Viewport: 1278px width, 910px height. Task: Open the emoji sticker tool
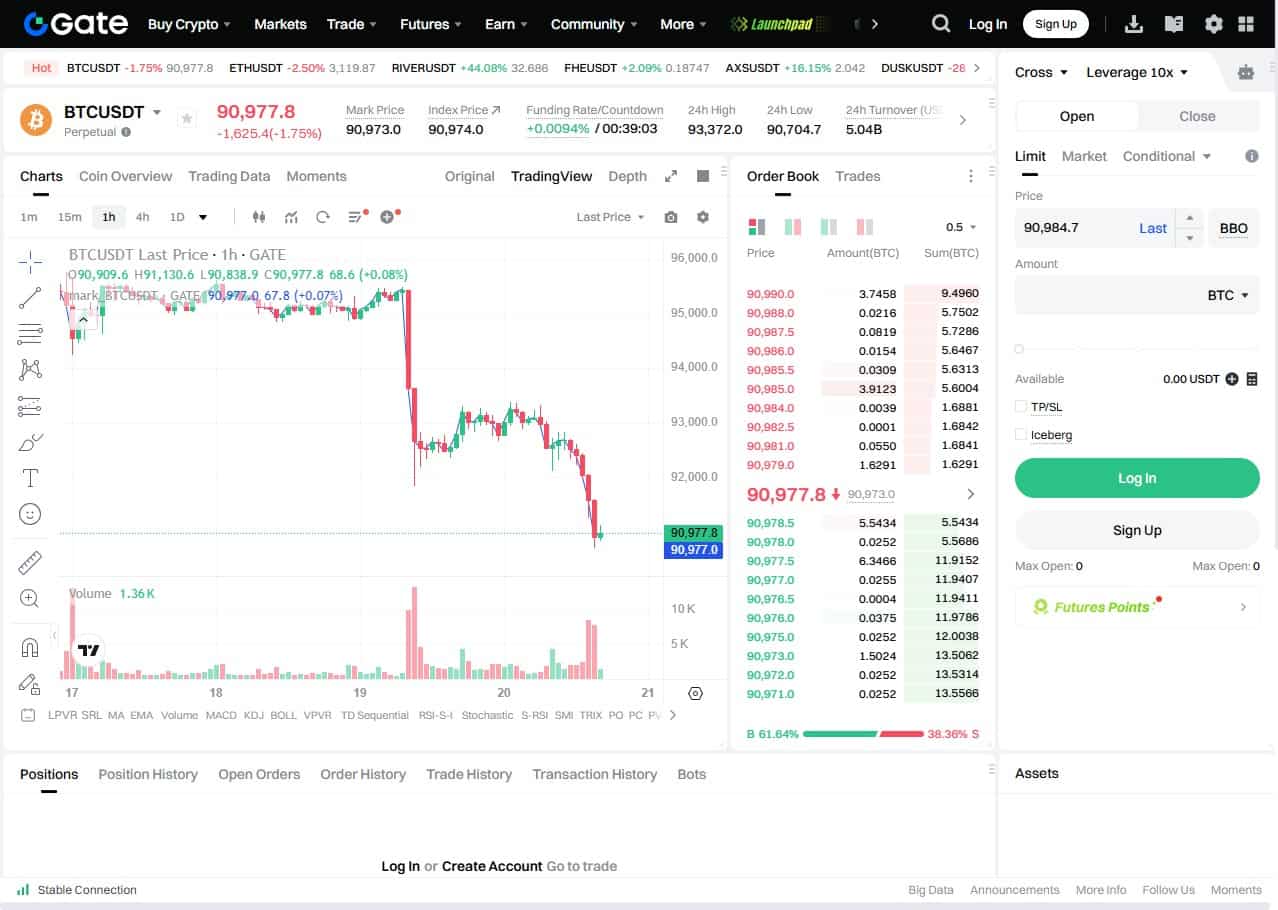point(29,513)
